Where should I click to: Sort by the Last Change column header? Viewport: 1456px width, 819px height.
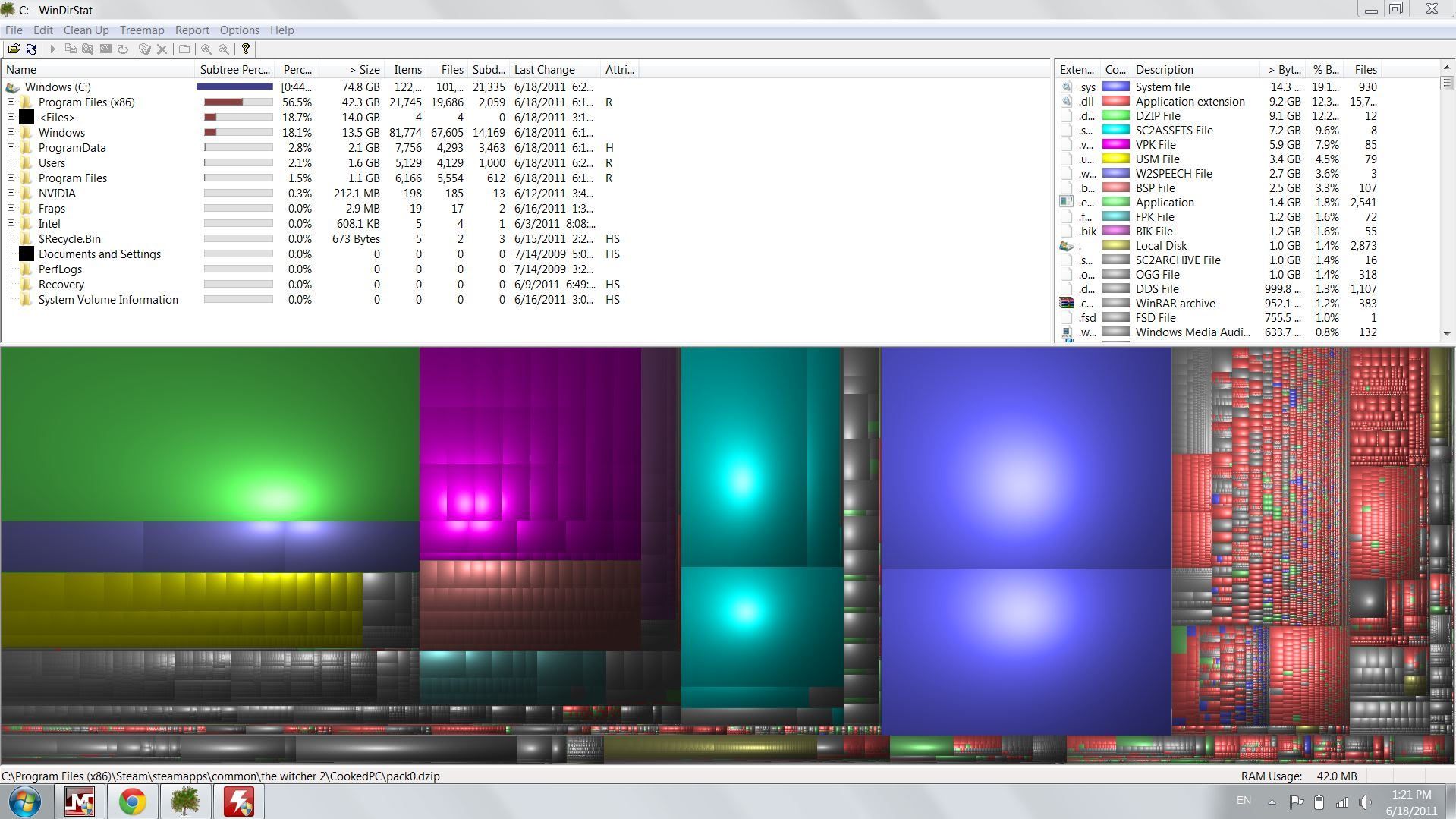pos(555,70)
